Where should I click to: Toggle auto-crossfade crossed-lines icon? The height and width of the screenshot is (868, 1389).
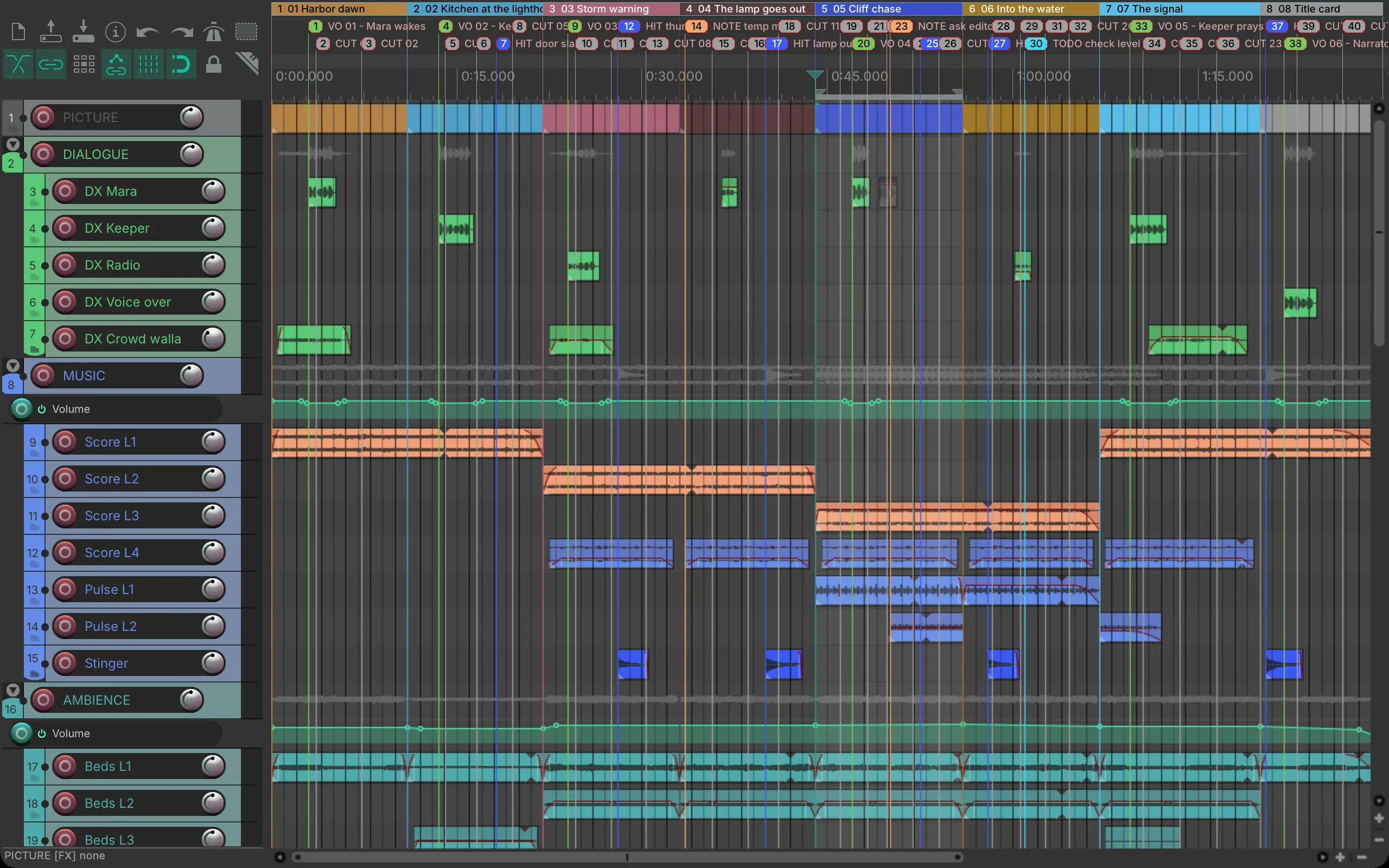coord(18,65)
